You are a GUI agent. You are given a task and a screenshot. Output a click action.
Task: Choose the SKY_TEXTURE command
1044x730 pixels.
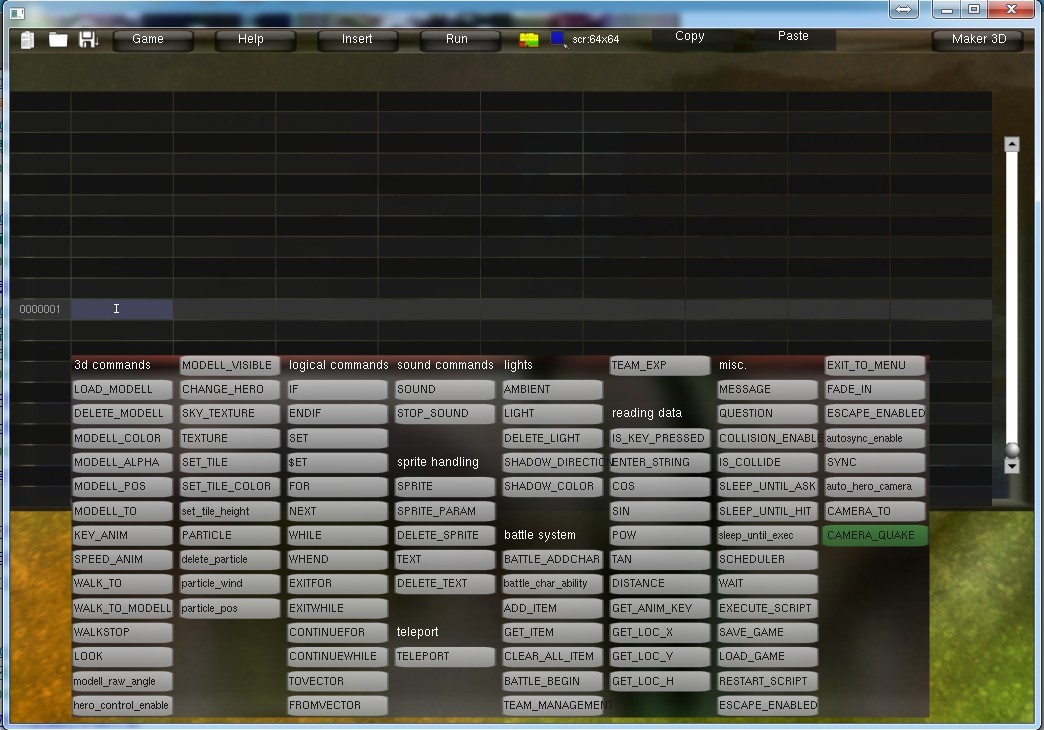click(230, 414)
